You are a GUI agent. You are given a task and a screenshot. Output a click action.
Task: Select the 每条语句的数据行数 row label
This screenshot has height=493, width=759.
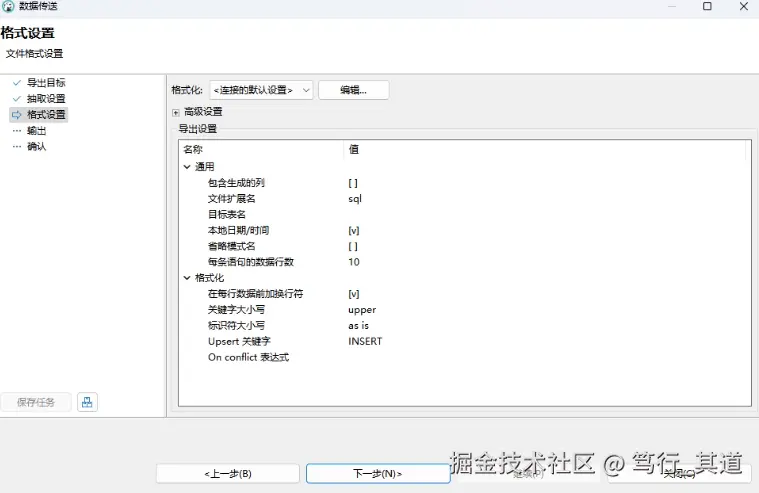[251, 262]
